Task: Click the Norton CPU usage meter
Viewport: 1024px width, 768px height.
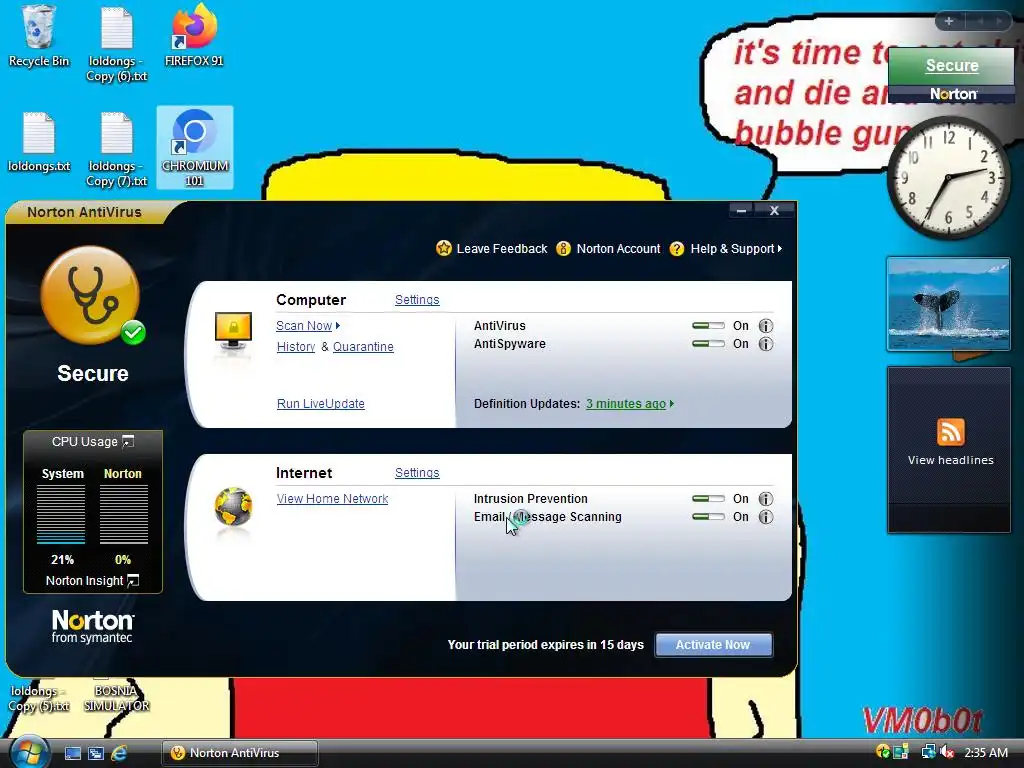Action: tap(123, 515)
